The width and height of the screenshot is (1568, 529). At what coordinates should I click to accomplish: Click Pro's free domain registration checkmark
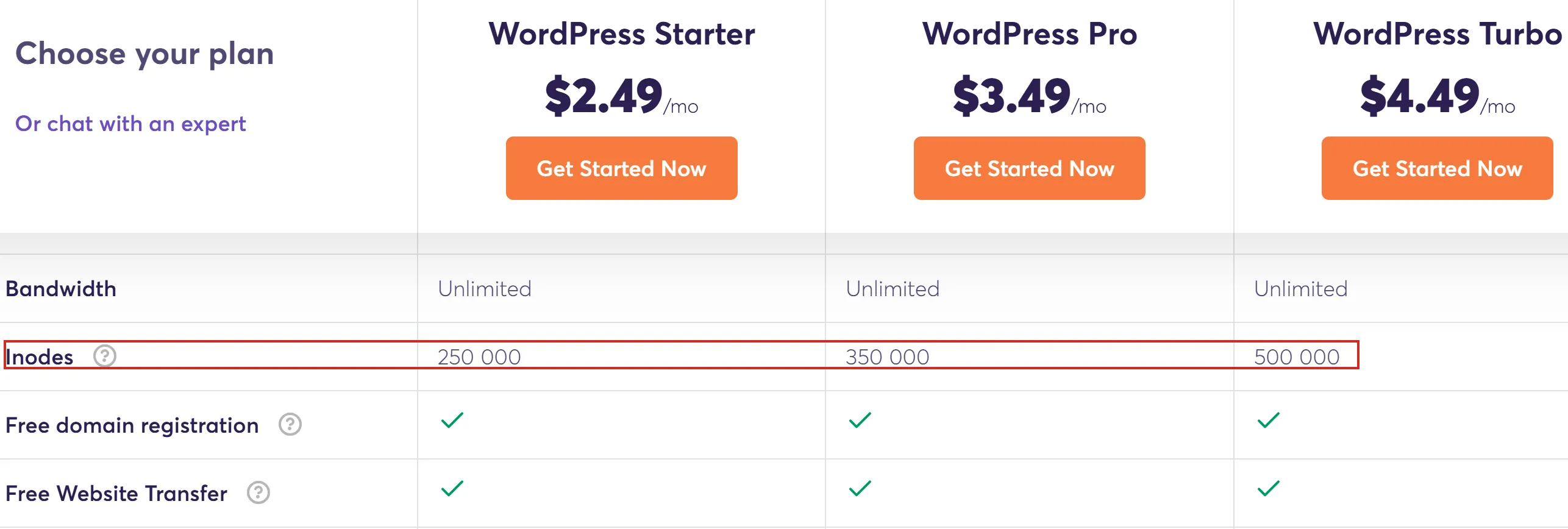pos(860,420)
